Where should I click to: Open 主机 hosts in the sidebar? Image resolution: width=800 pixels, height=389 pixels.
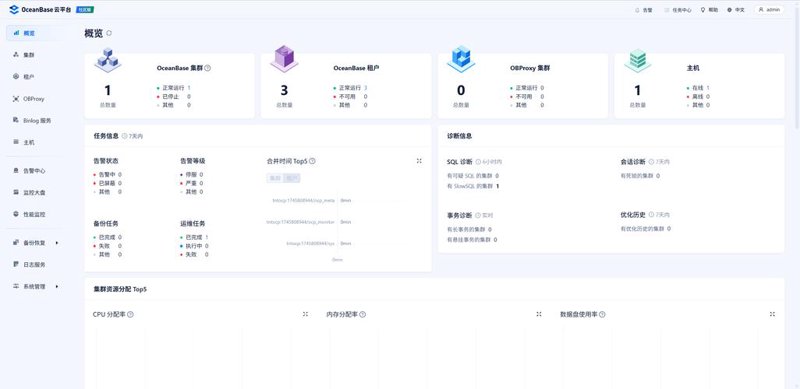[24, 142]
